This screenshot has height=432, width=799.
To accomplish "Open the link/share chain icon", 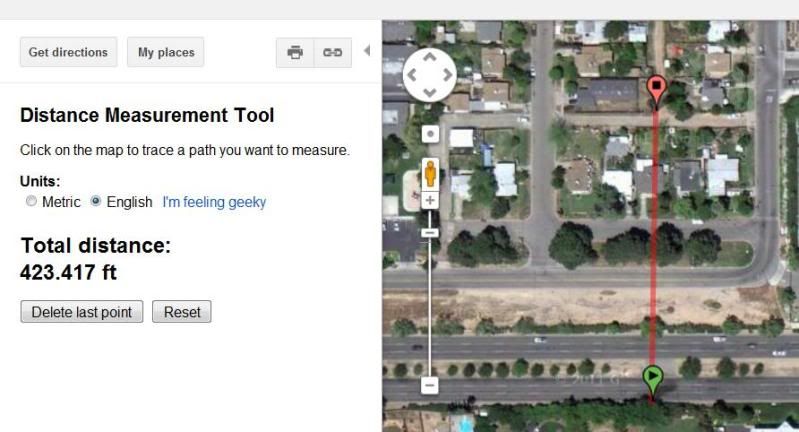I will click(333, 52).
